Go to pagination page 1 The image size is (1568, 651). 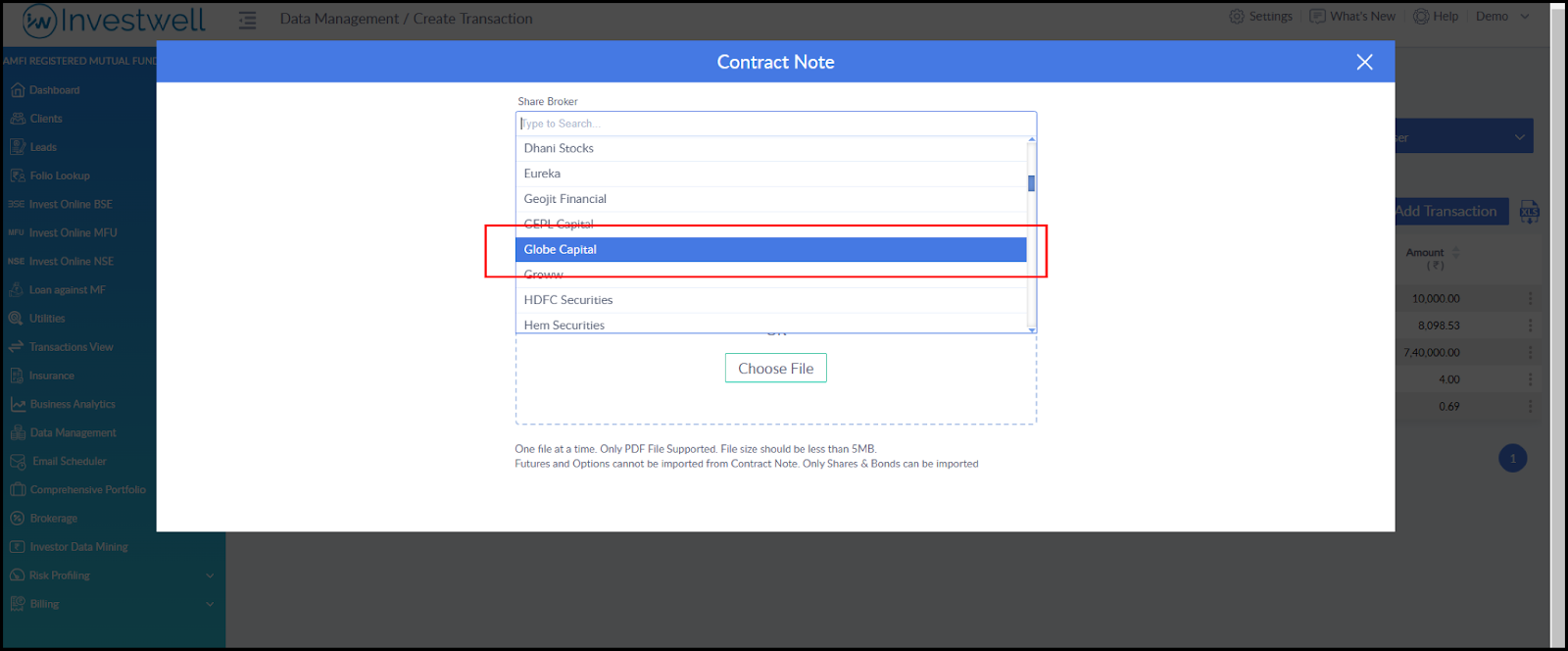[x=1512, y=458]
